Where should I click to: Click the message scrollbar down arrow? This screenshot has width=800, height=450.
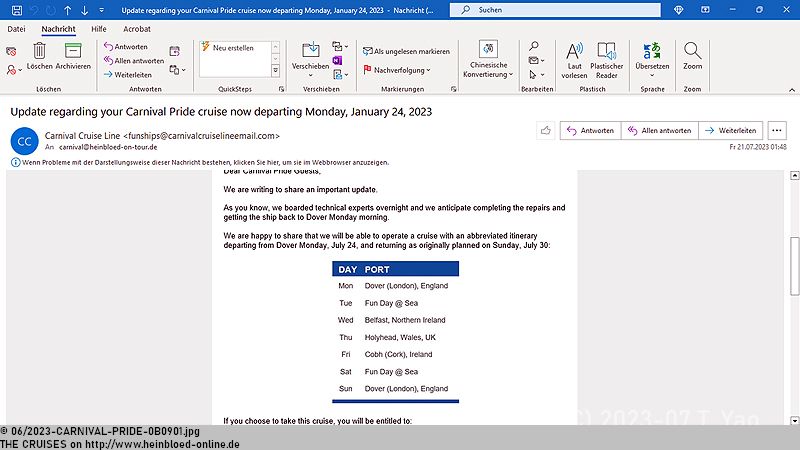(794, 420)
